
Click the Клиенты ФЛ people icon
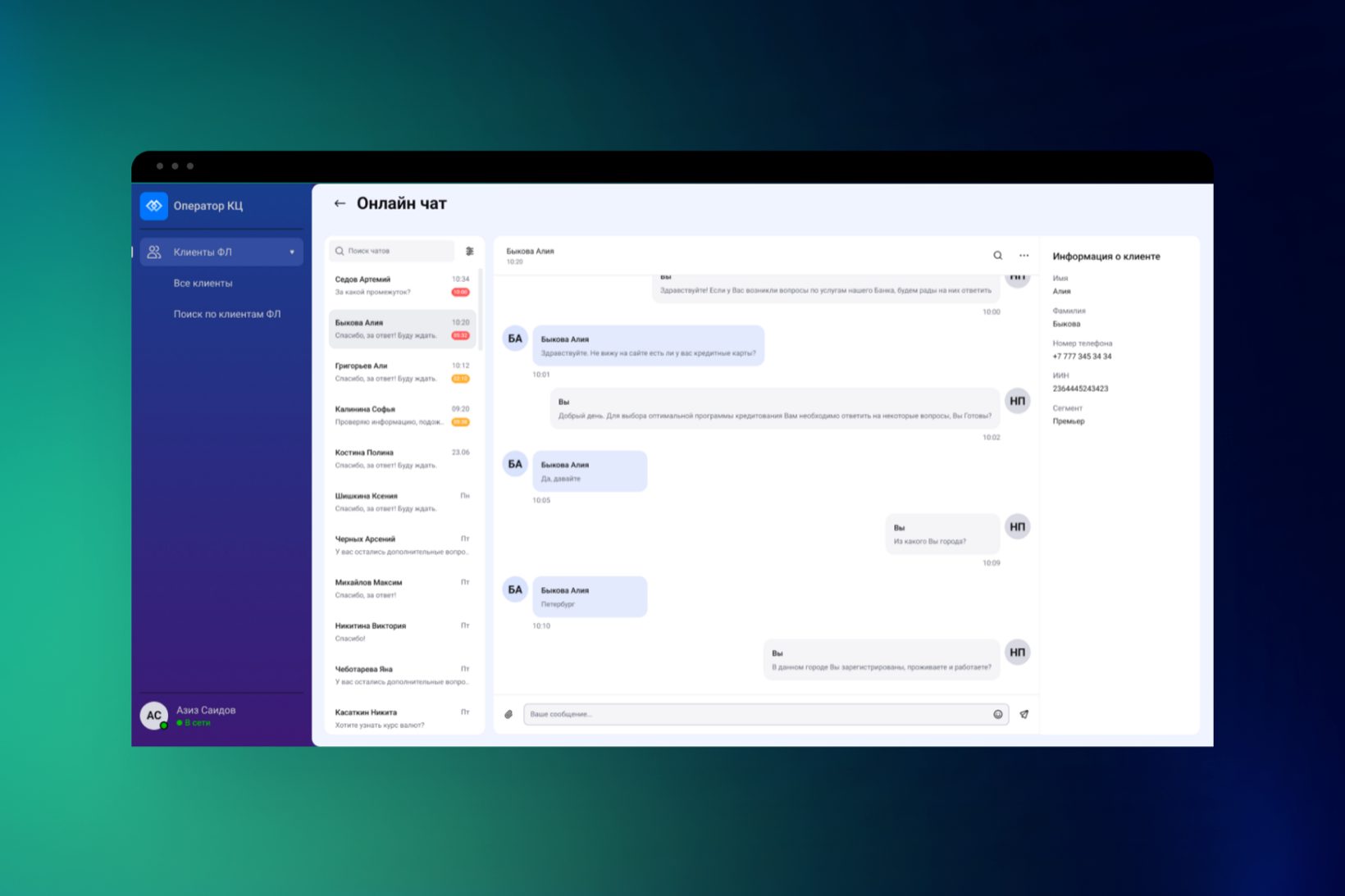pyautogui.click(x=154, y=252)
